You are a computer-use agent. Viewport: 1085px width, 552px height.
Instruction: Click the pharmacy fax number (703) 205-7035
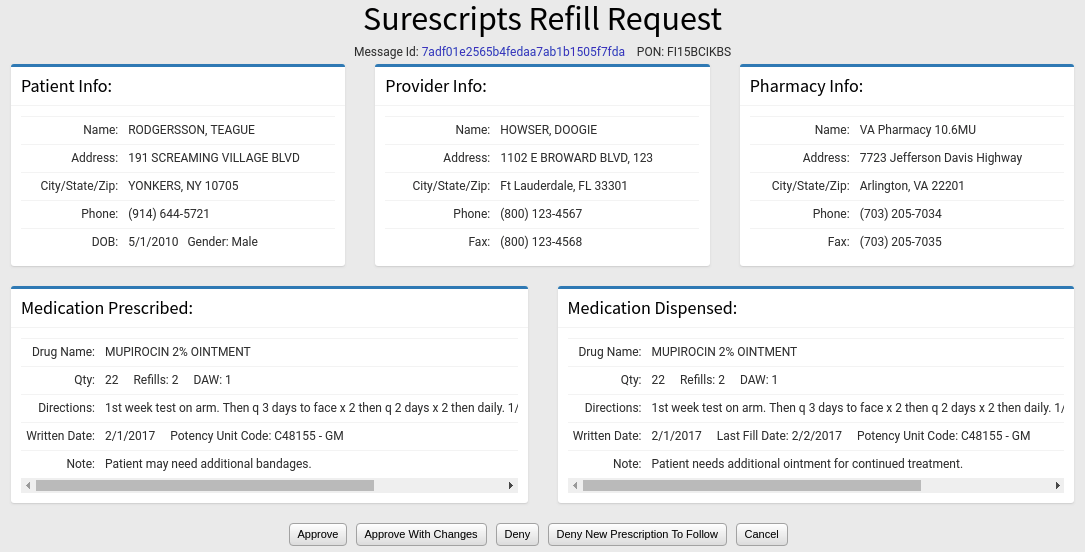point(900,242)
